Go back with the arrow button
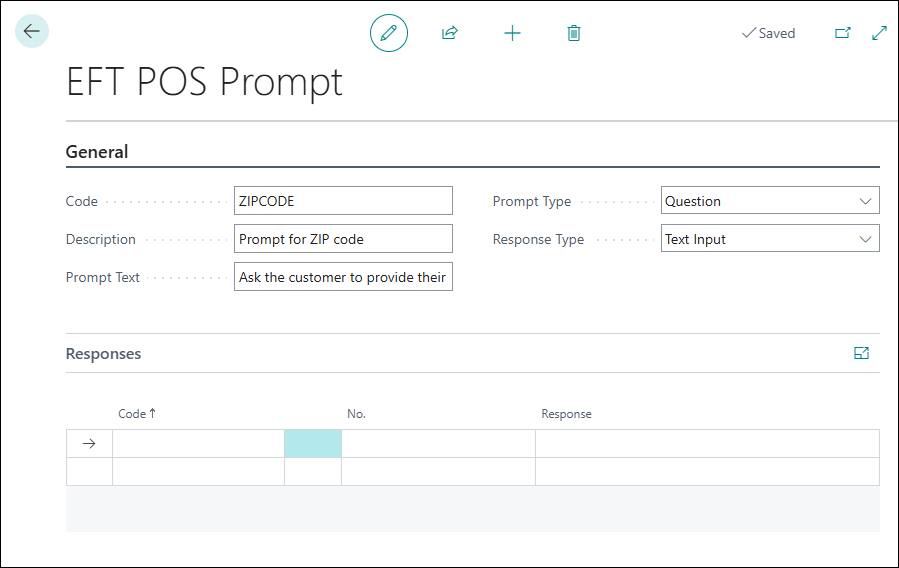 click(x=32, y=31)
